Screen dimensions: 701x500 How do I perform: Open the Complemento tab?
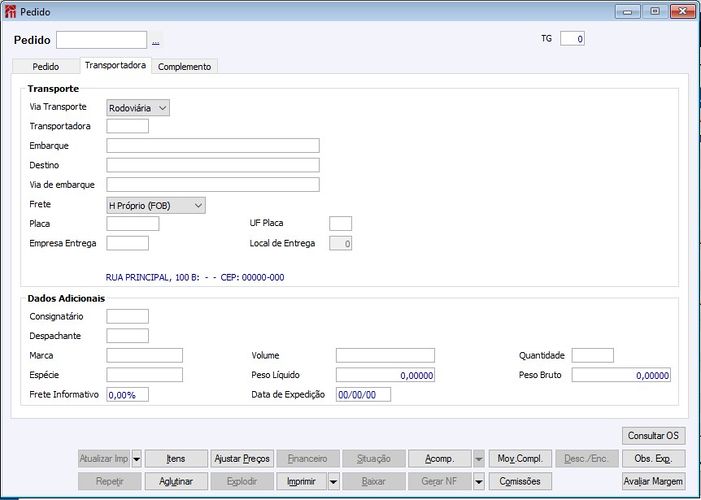click(x=184, y=67)
